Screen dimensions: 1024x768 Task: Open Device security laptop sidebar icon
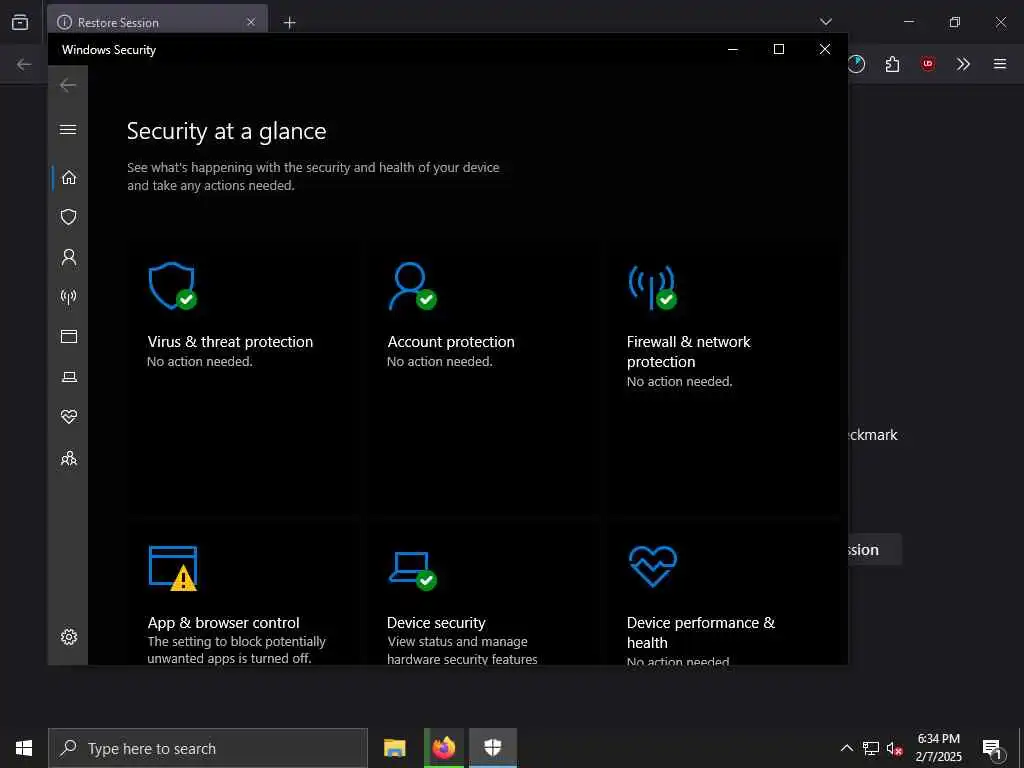click(69, 377)
